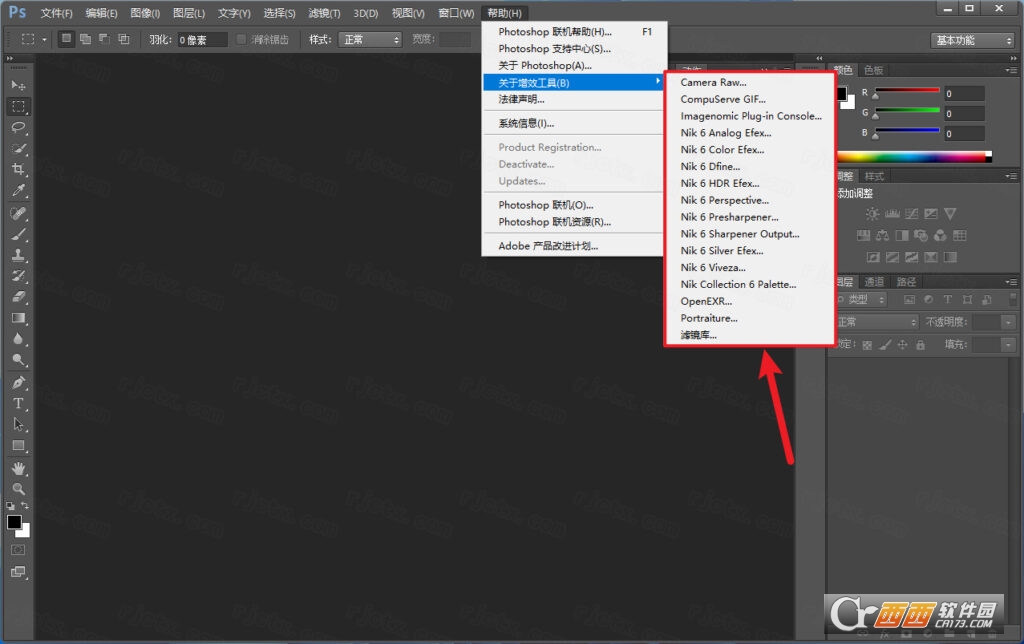
Task: Toggle Quick Mask mode icon
Action: [18, 550]
